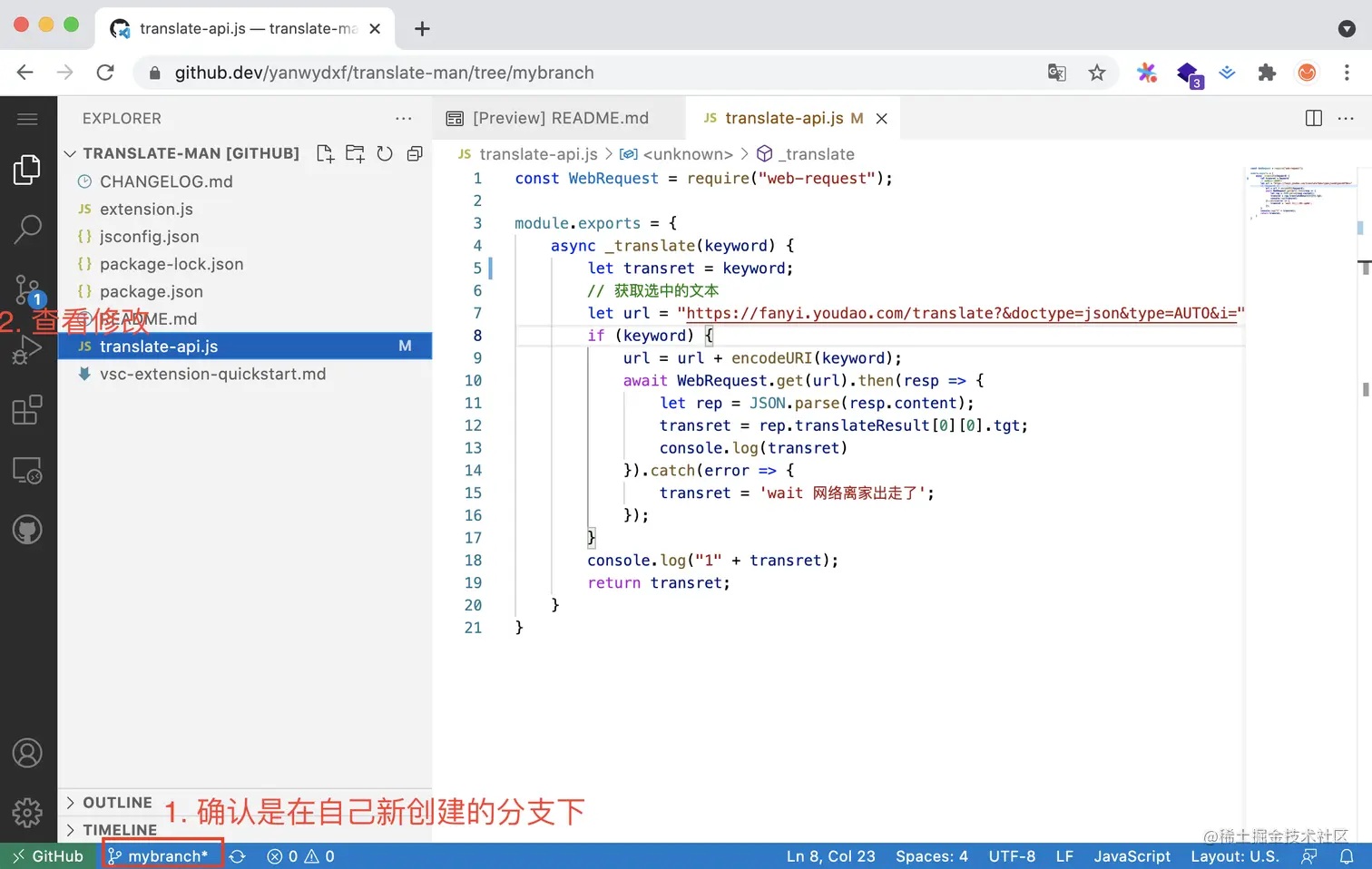Viewport: 1372px width, 869px height.
Task: Open the Search view in activity bar
Action: 27,229
